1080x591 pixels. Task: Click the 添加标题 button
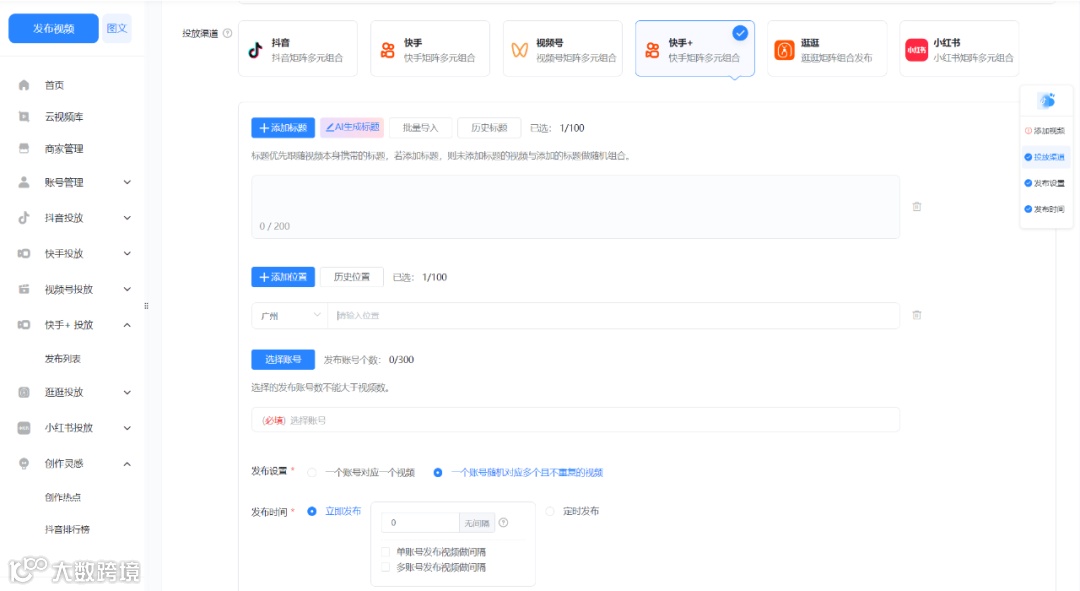coord(281,127)
